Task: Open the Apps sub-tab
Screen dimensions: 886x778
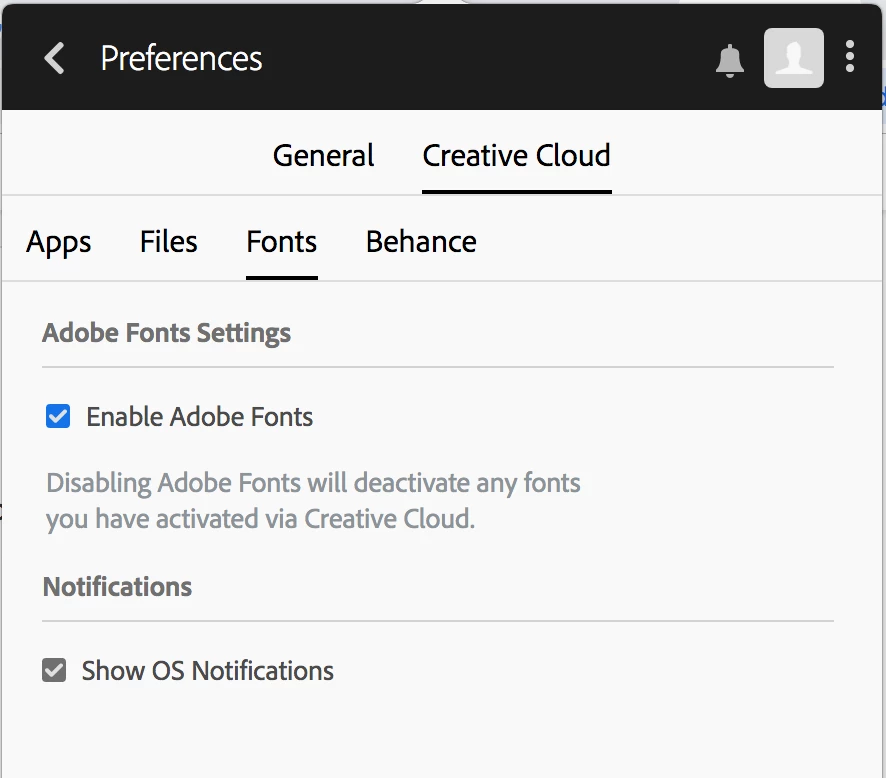Action: 58,243
